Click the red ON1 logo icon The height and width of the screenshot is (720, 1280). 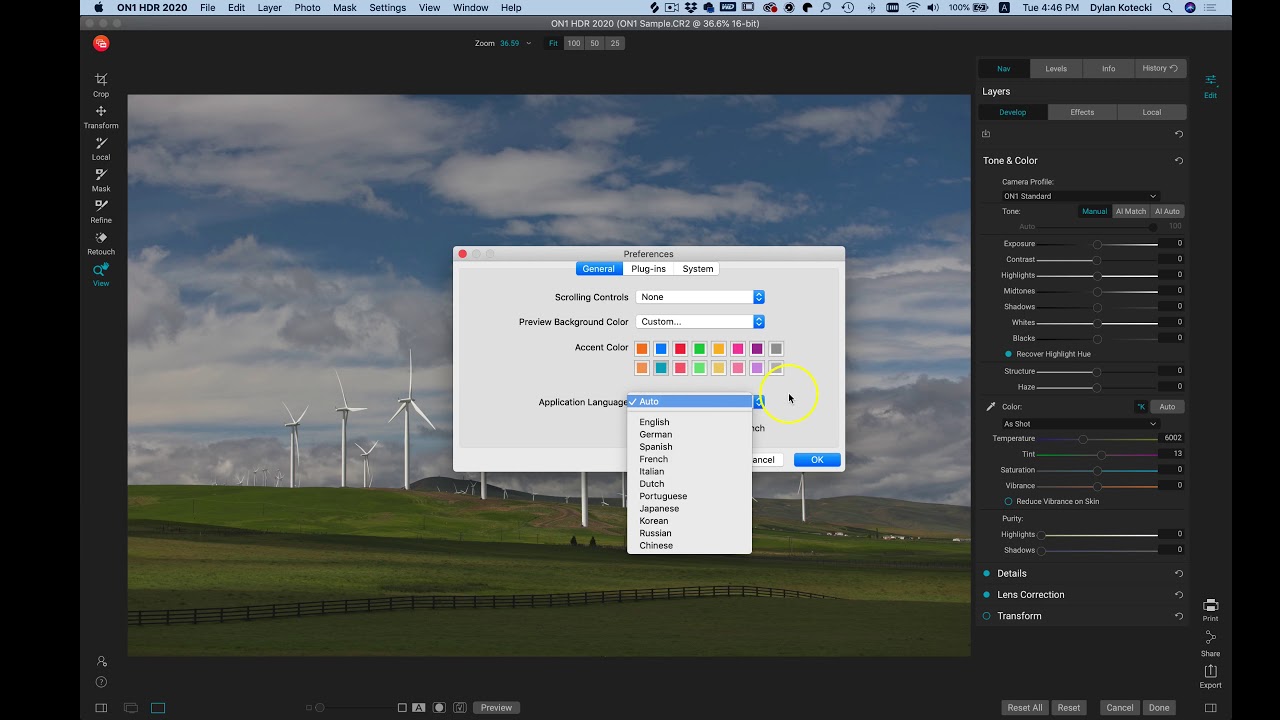point(101,43)
